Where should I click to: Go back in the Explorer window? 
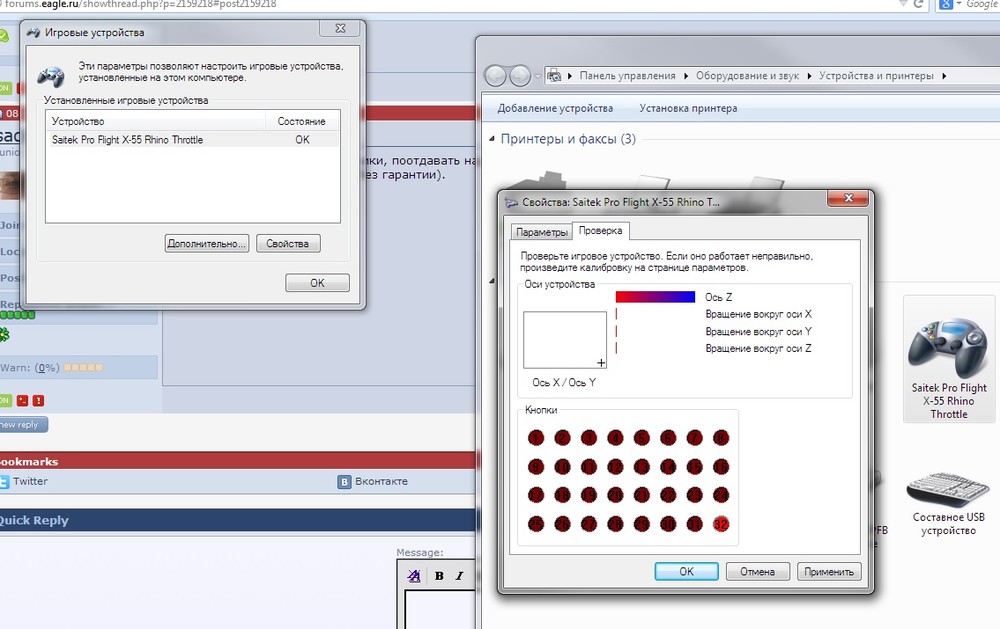(x=496, y=76)
